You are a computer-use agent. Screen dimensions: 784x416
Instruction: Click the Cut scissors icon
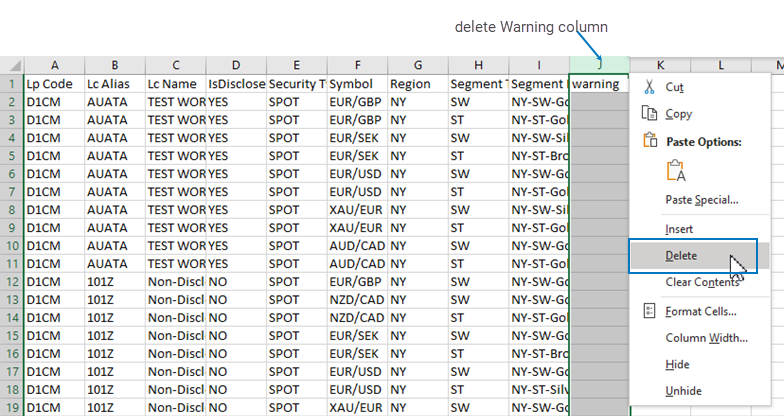650,87
